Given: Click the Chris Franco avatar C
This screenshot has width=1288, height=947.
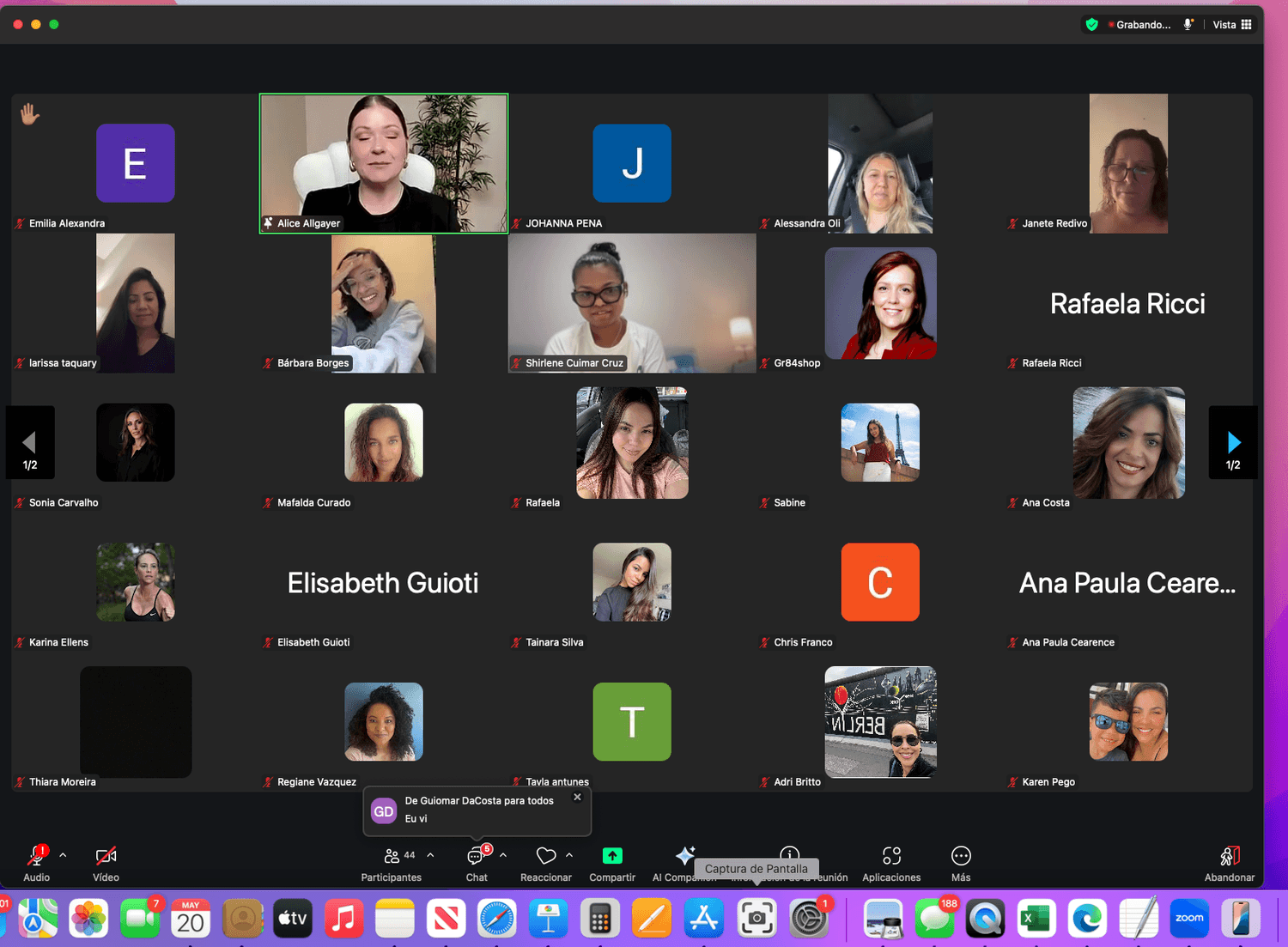Looking at the screenshot, I should pyautogui.click(x=880, y=582).
